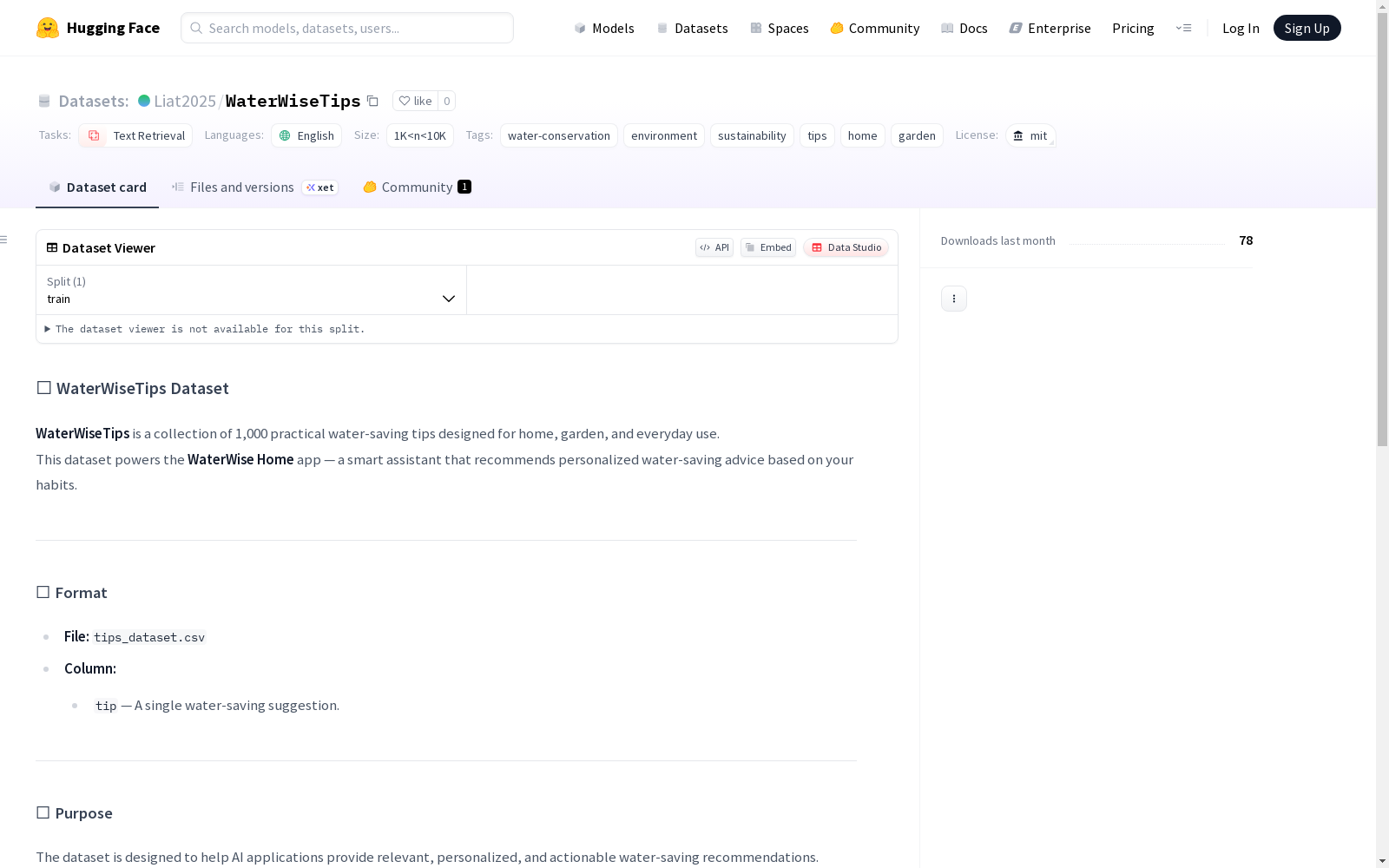
Task: Copy dataset name with the copy icon
Action: click(372, 101)
